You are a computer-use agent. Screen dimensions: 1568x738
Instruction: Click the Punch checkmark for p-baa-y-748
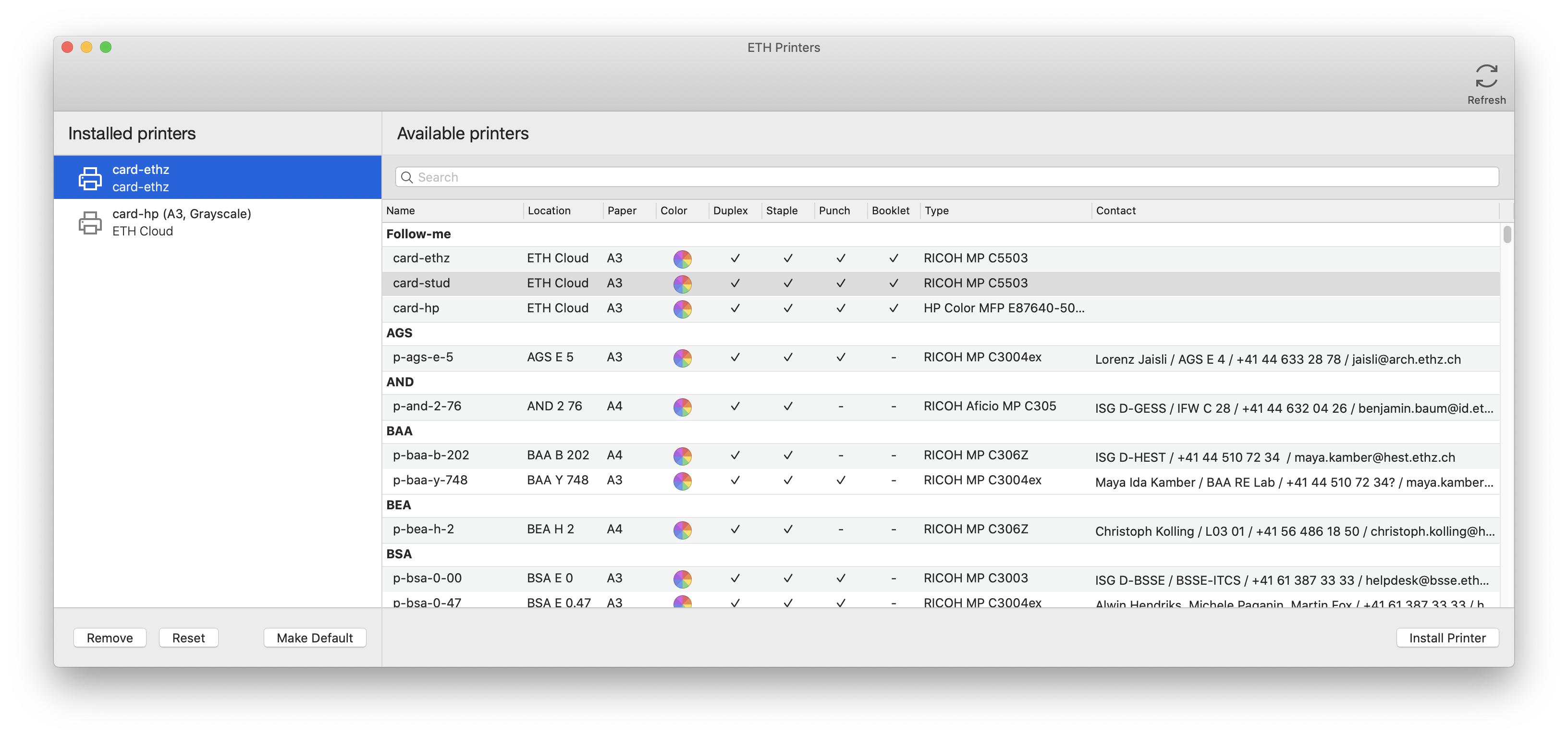[x=841, y=480]
